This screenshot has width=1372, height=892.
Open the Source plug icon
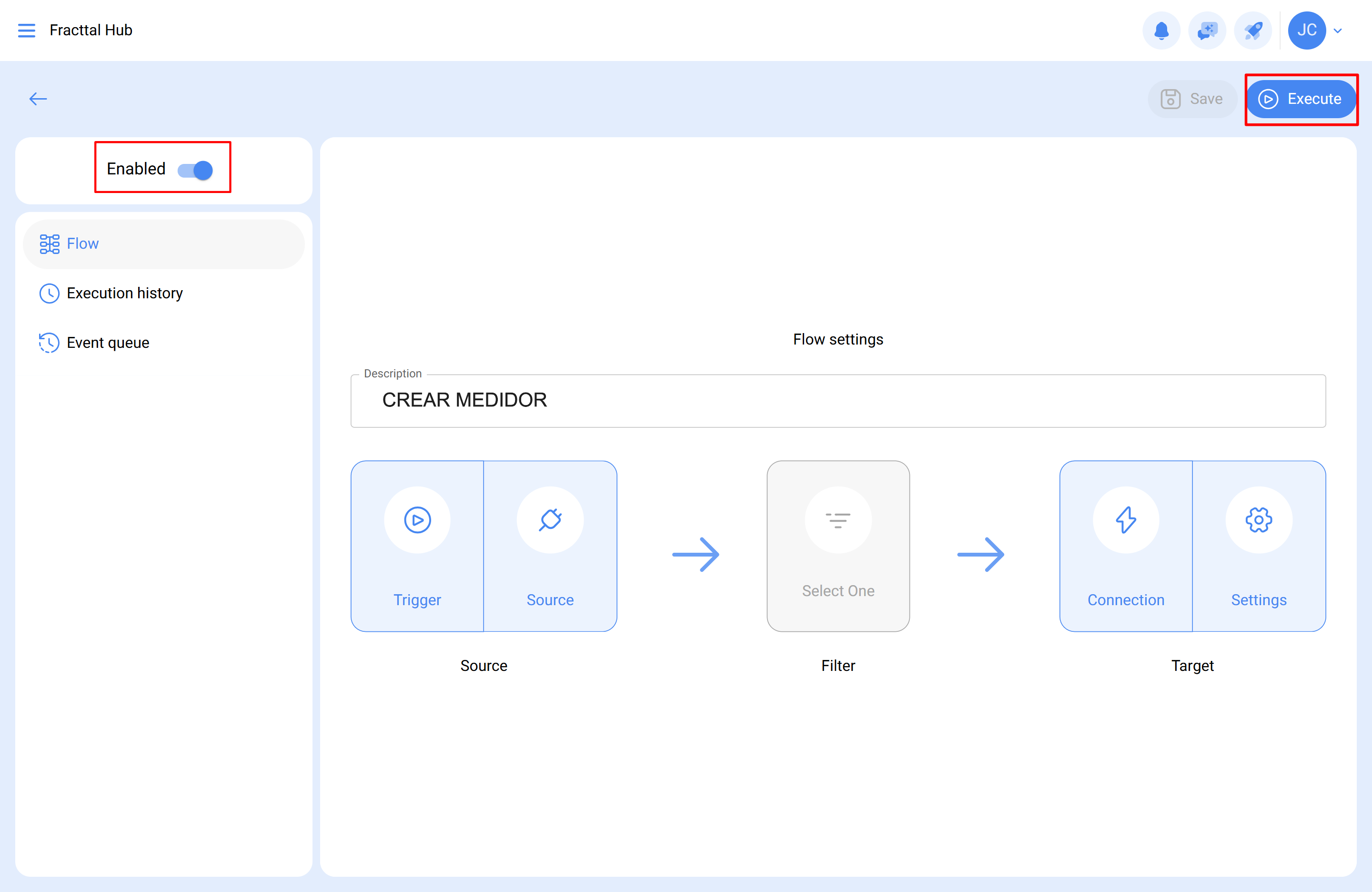[550, 519]
